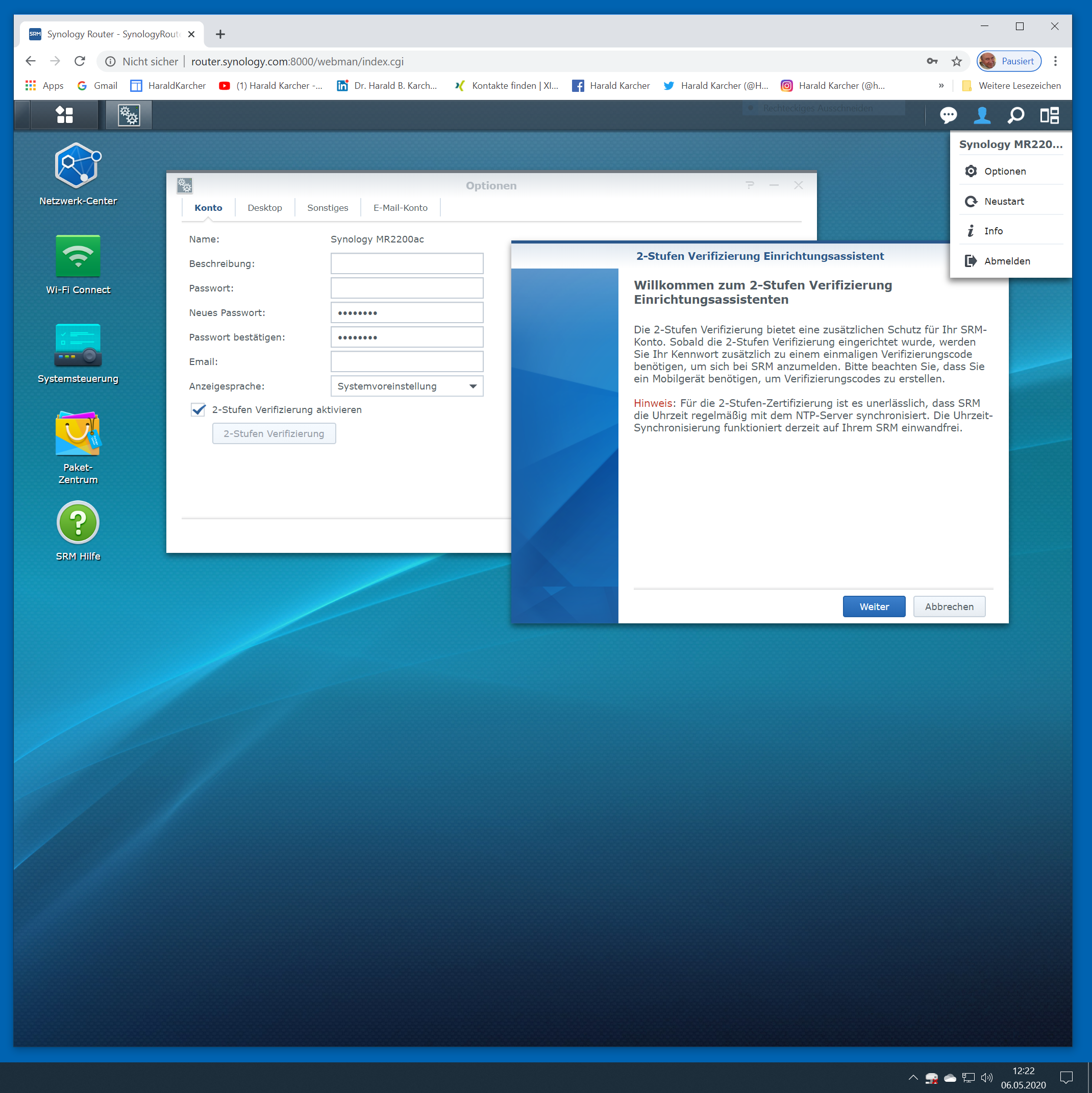Open the notifications speech bubble icon
The height and width of the screenshot is (1093, 1092).
point(948,115)
